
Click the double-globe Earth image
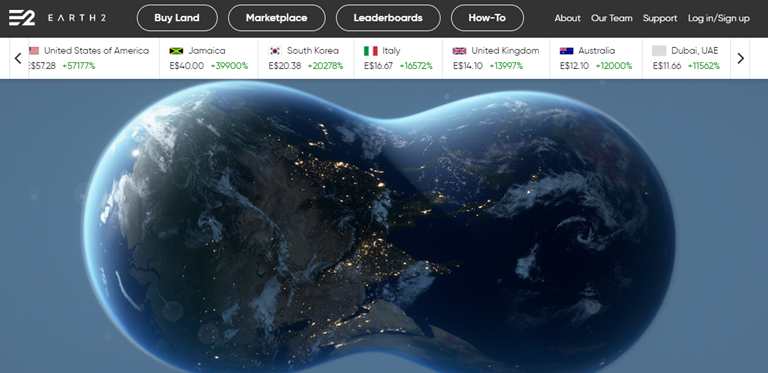pos(380,226)
